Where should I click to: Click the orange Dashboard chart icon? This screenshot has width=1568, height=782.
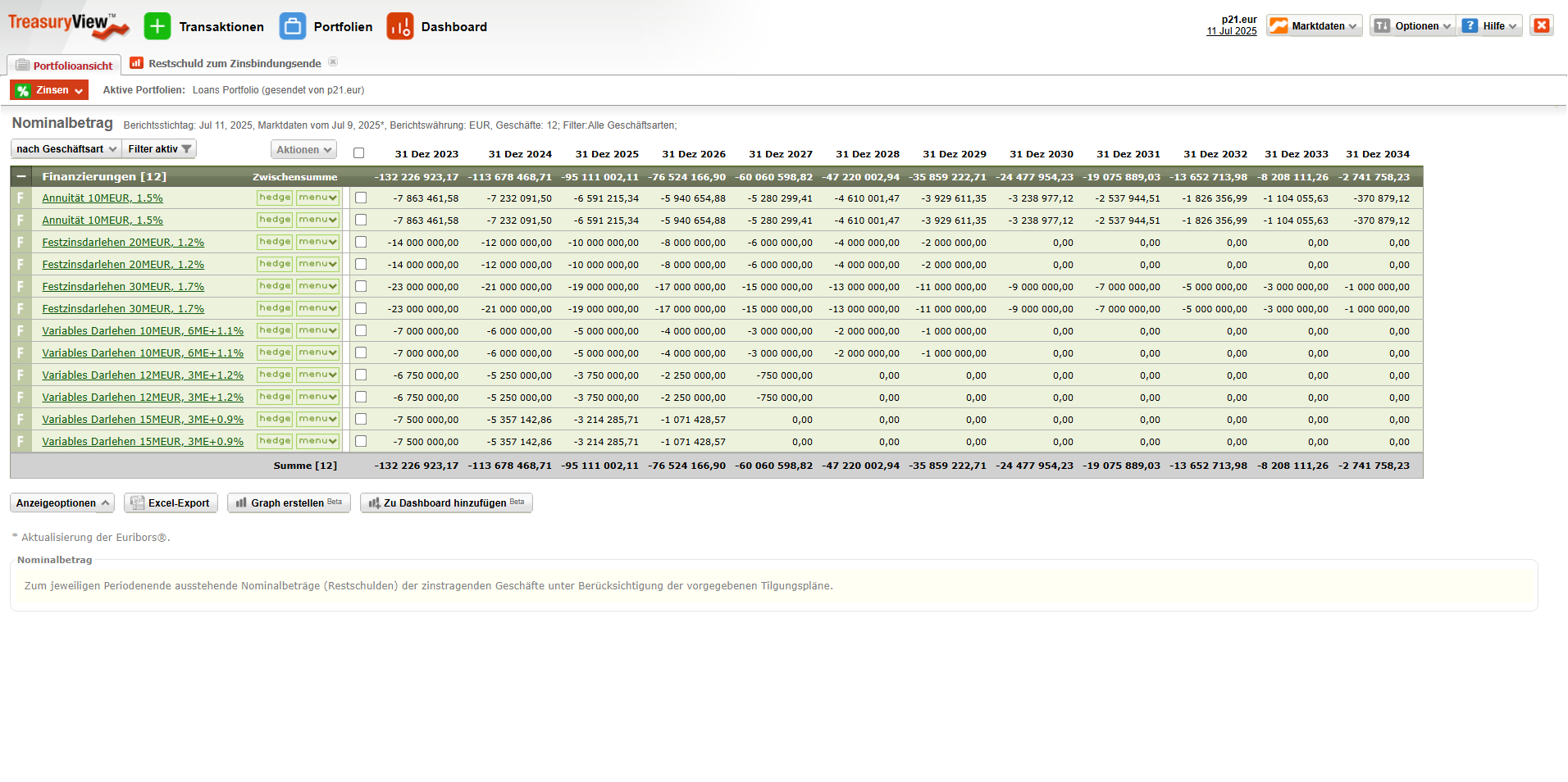tap(400, 26)
